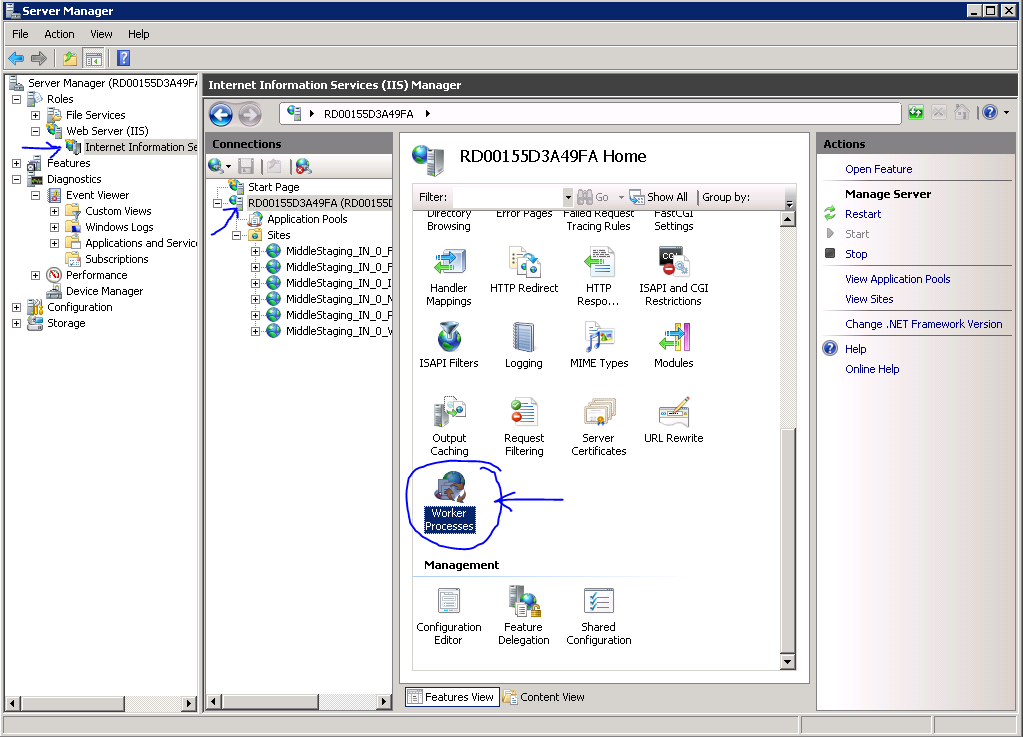This screenshot has height=737, width=1023.
Task: Select Device Manager in tree
Action: [104, 292]
